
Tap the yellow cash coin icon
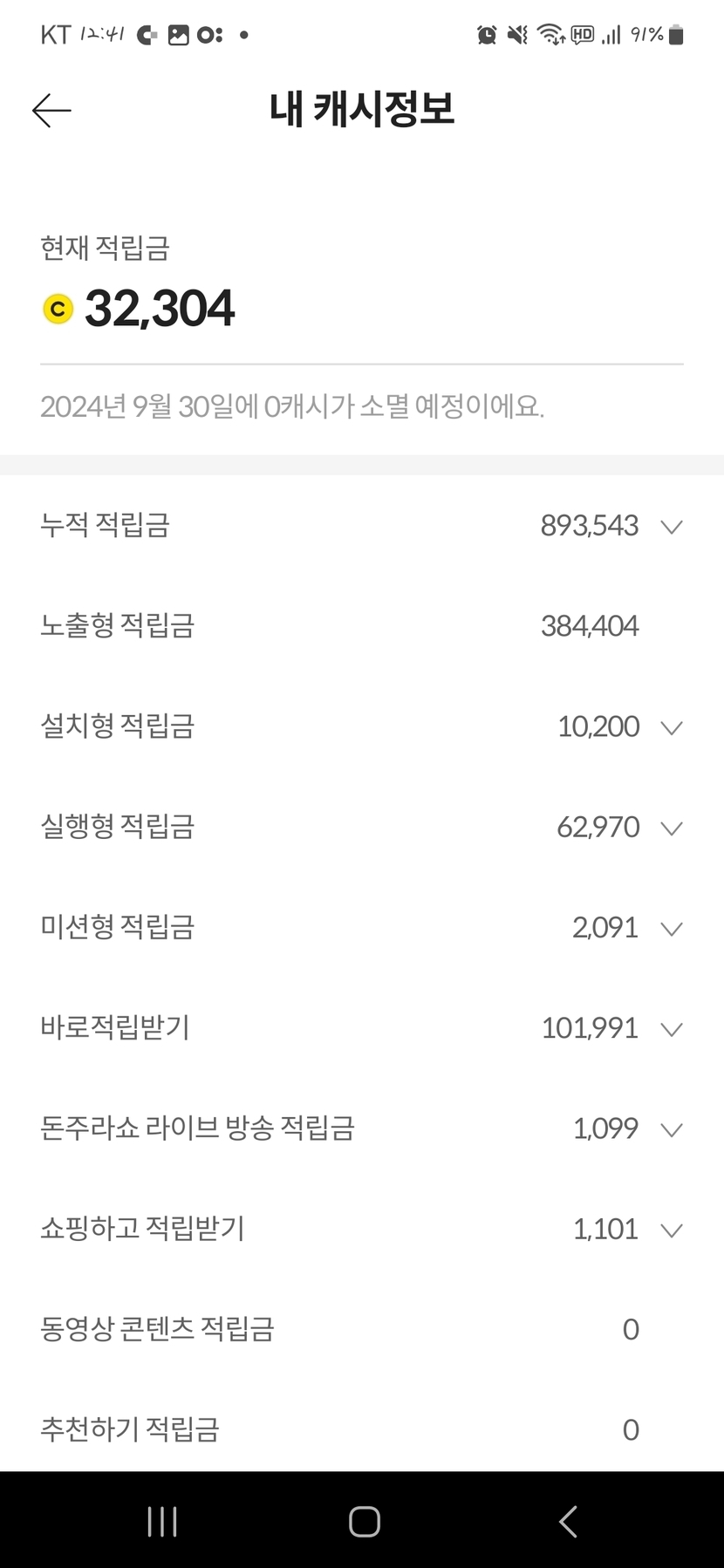[x=58, y=309]
